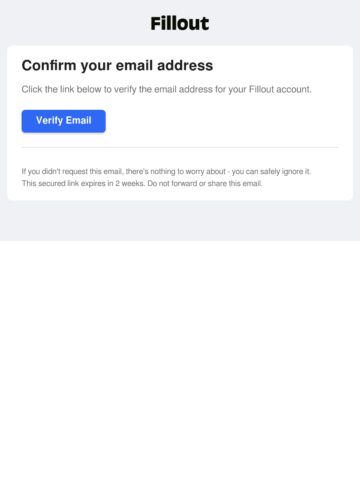The width and height of the screenshot is (360, 480).
Task: Click the 'This secured link expires in 2 weeks' line
Action: (142, 183)
